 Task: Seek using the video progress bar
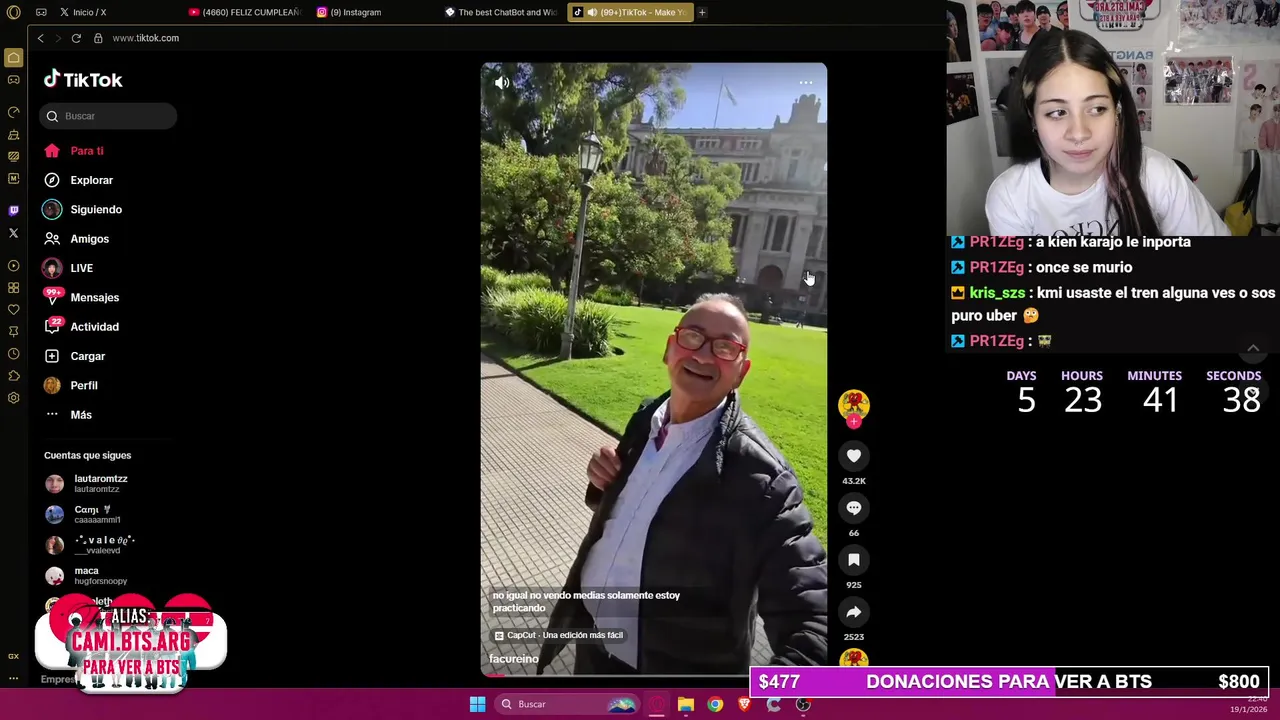point(654,675)
